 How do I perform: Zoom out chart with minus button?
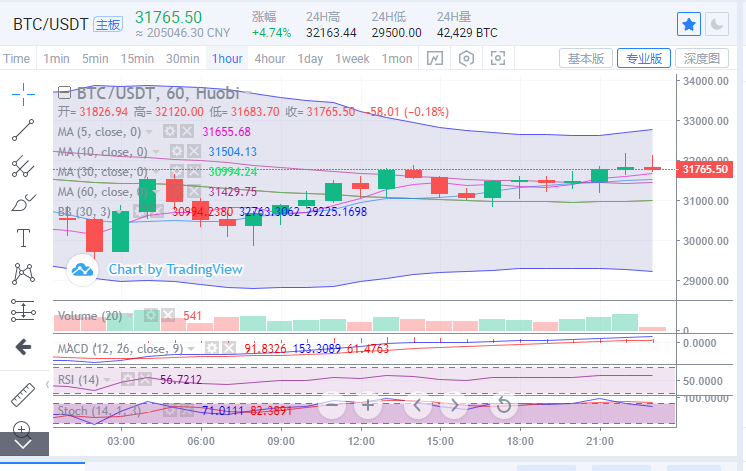[x=332, y=405]
